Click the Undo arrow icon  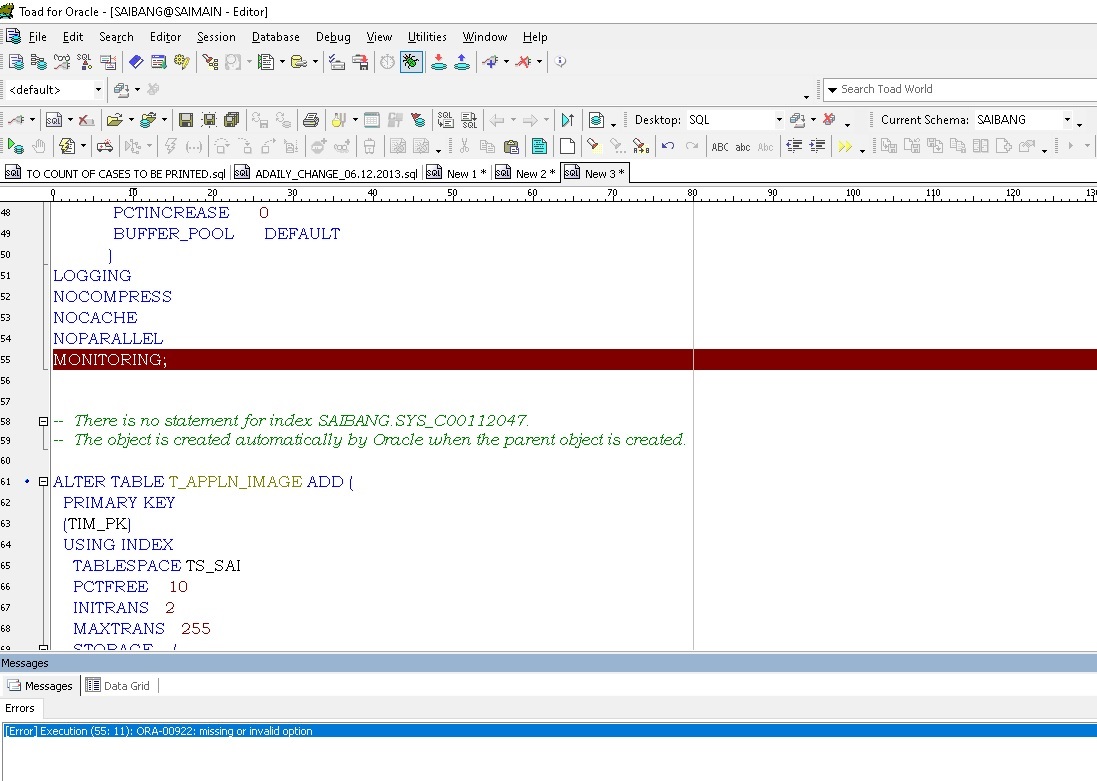pos(667,146)
